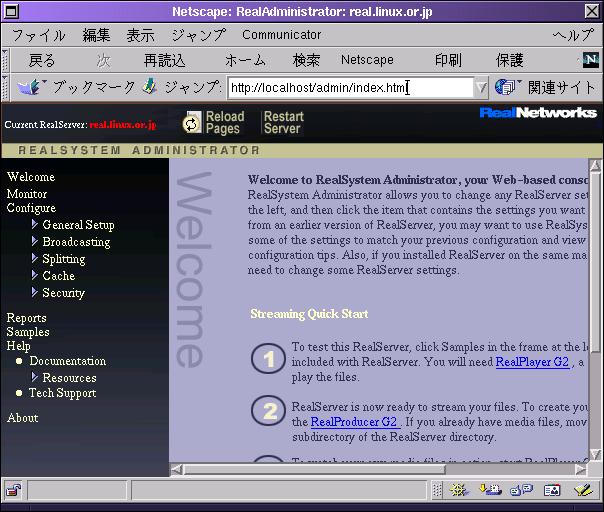
Task: Select Configure in the sidebar
Action: (31, 208)
